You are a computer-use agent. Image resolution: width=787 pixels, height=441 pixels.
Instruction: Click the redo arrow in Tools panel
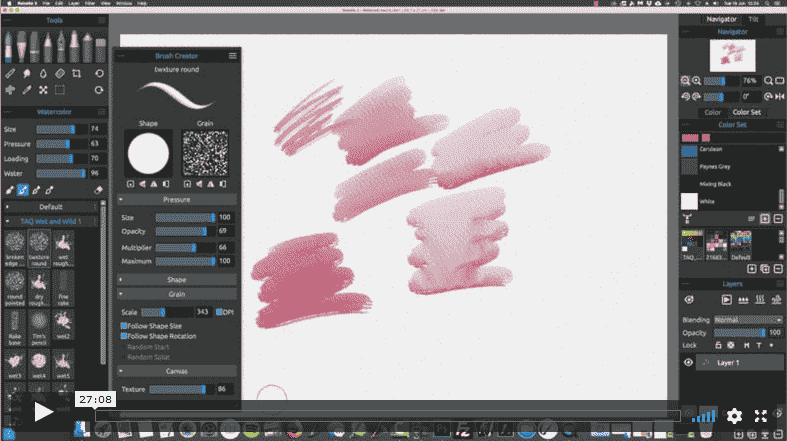(x=99, y=90)
